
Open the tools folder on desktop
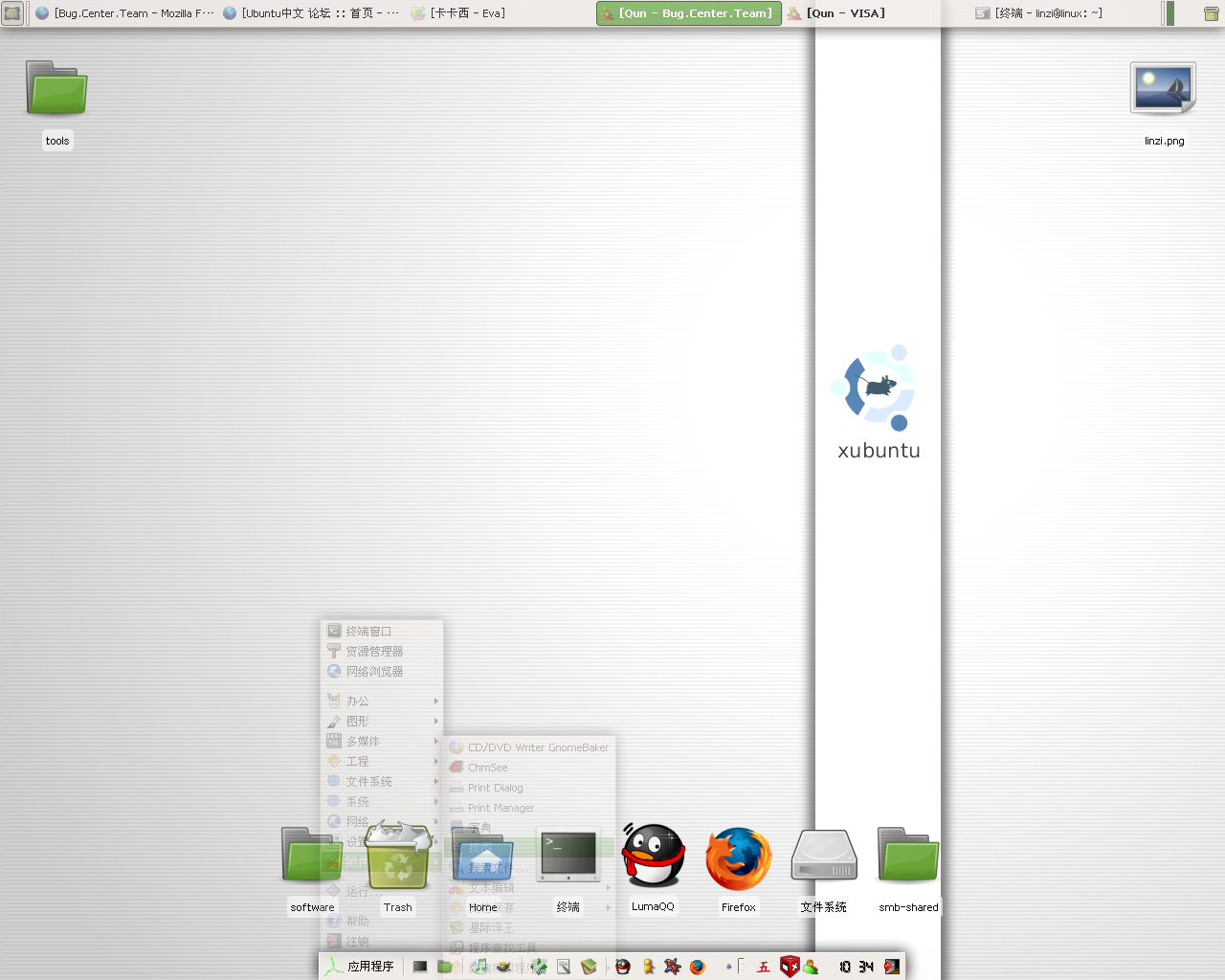click(56, 89)
